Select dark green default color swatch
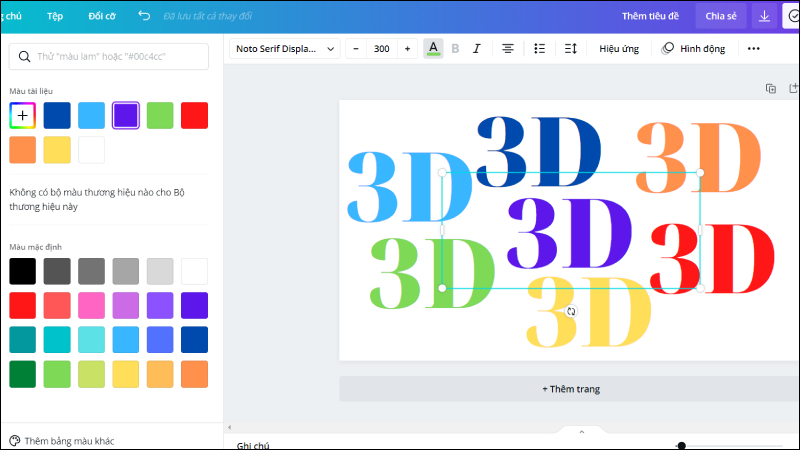800x450 pixels. point(22,374)
